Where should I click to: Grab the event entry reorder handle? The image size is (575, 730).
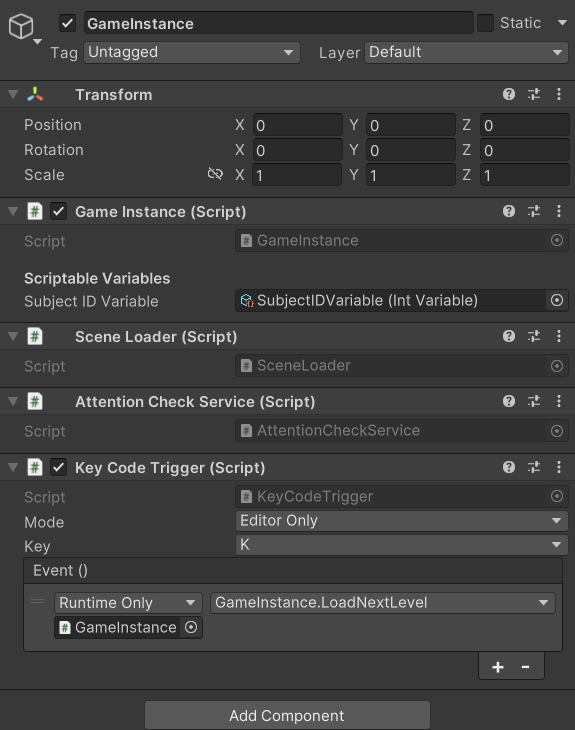click(38, 601)
